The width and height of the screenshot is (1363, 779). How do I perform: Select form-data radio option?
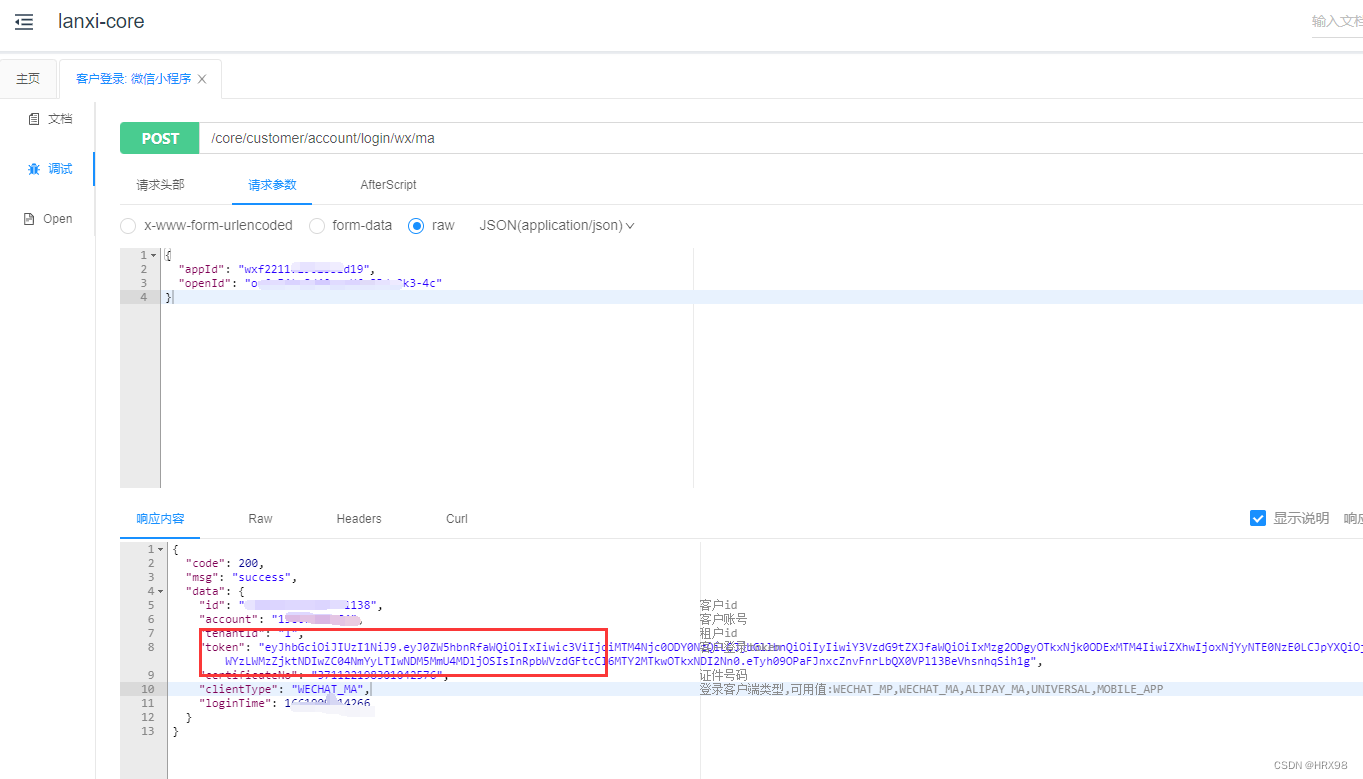click(317, 226)
